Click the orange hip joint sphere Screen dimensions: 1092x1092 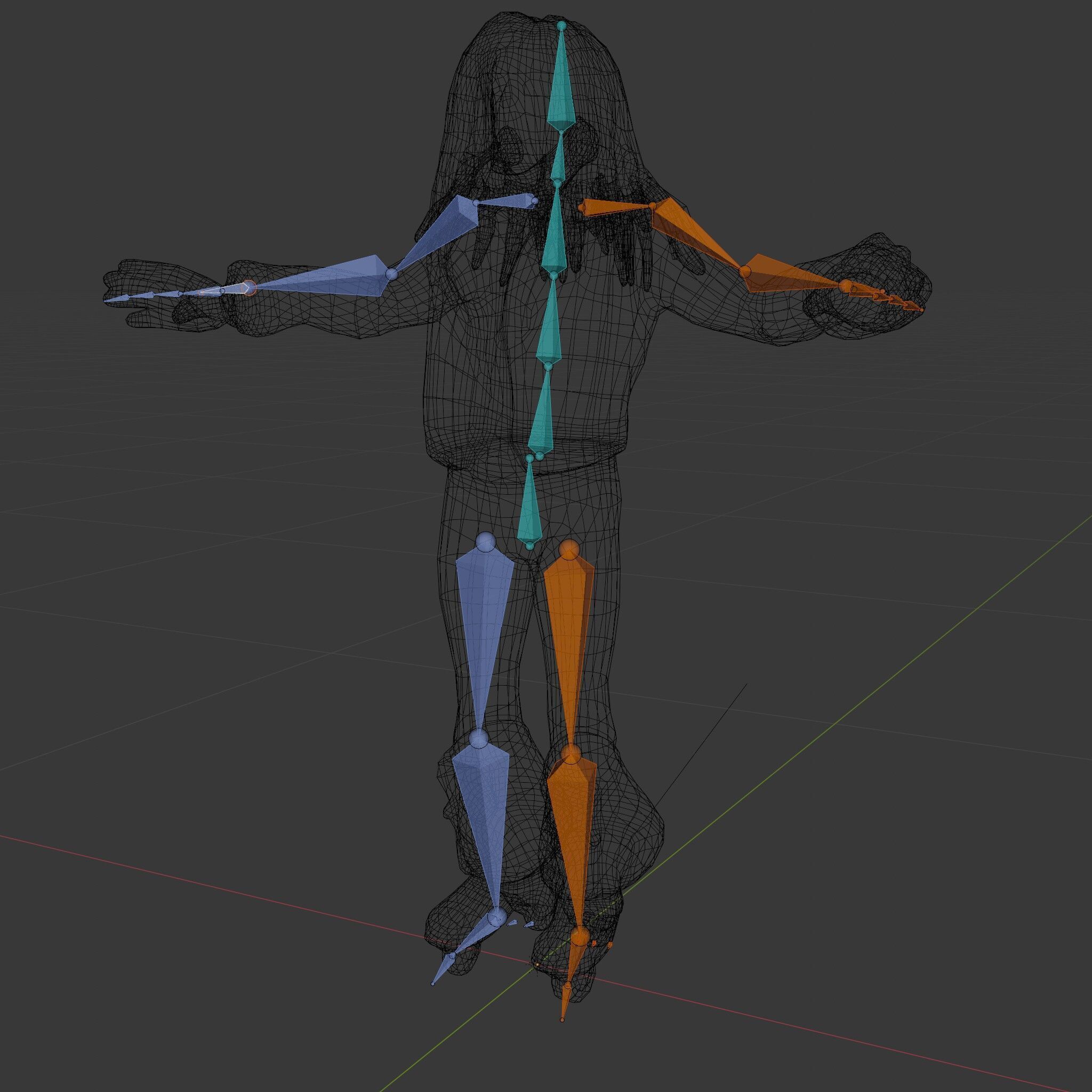coord(569,549)
